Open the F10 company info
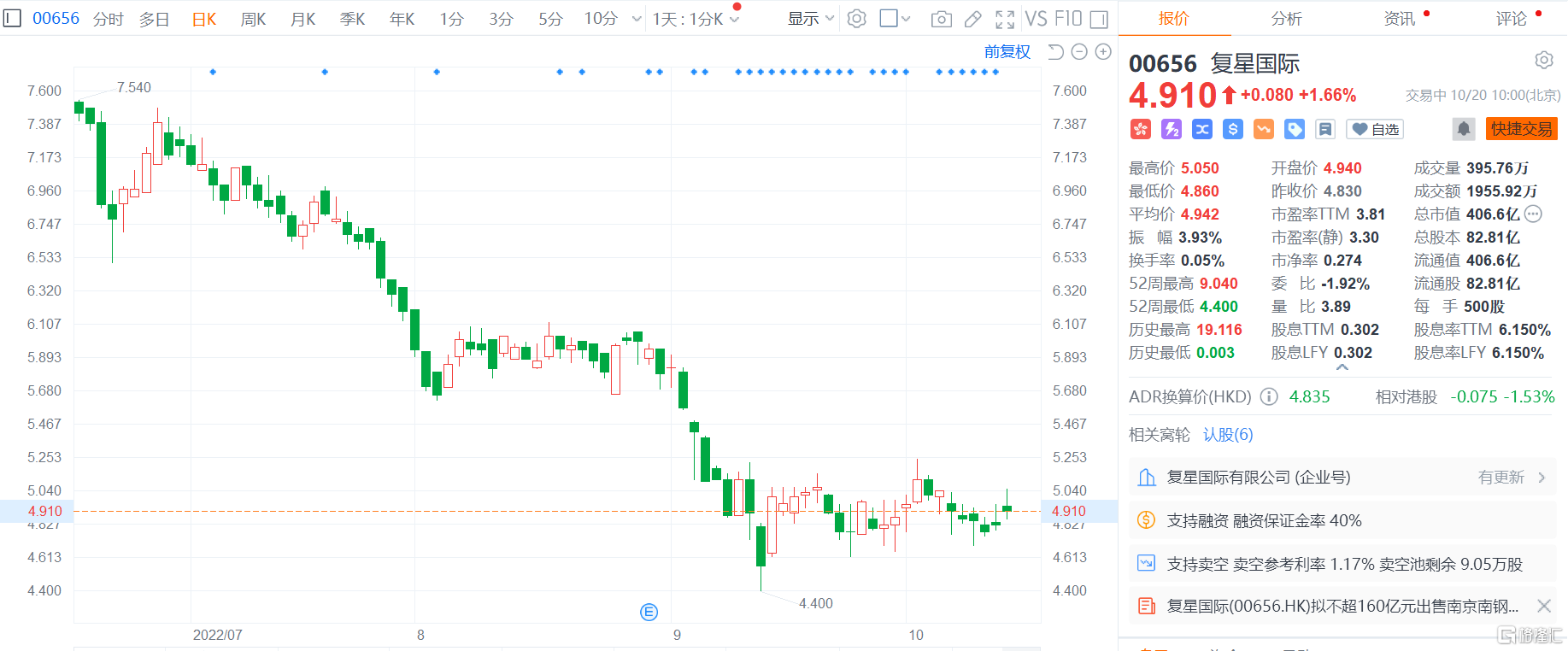The height and width of the screenshot is (651, 1568). (x=1068, y=18)
